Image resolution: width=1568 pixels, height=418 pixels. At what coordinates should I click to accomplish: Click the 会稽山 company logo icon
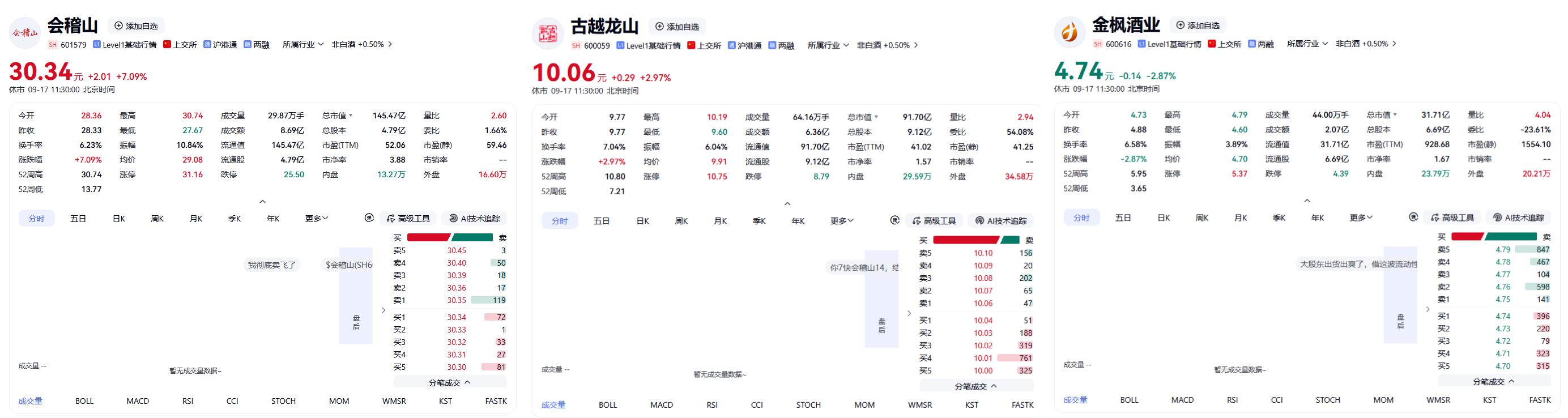coord(25,33)
